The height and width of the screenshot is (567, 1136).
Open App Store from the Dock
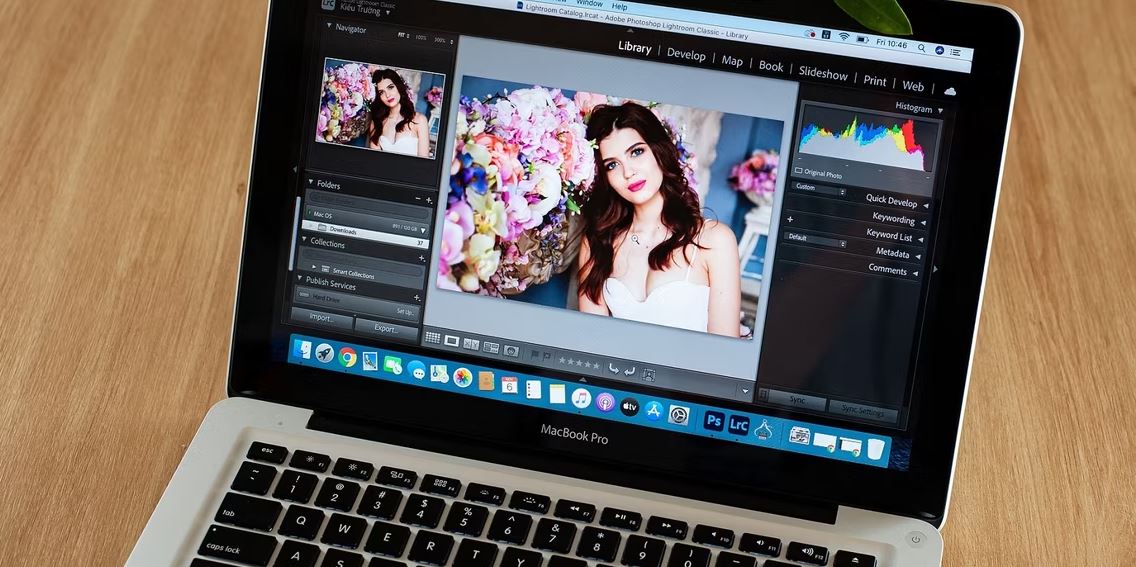tap(653, 411)
